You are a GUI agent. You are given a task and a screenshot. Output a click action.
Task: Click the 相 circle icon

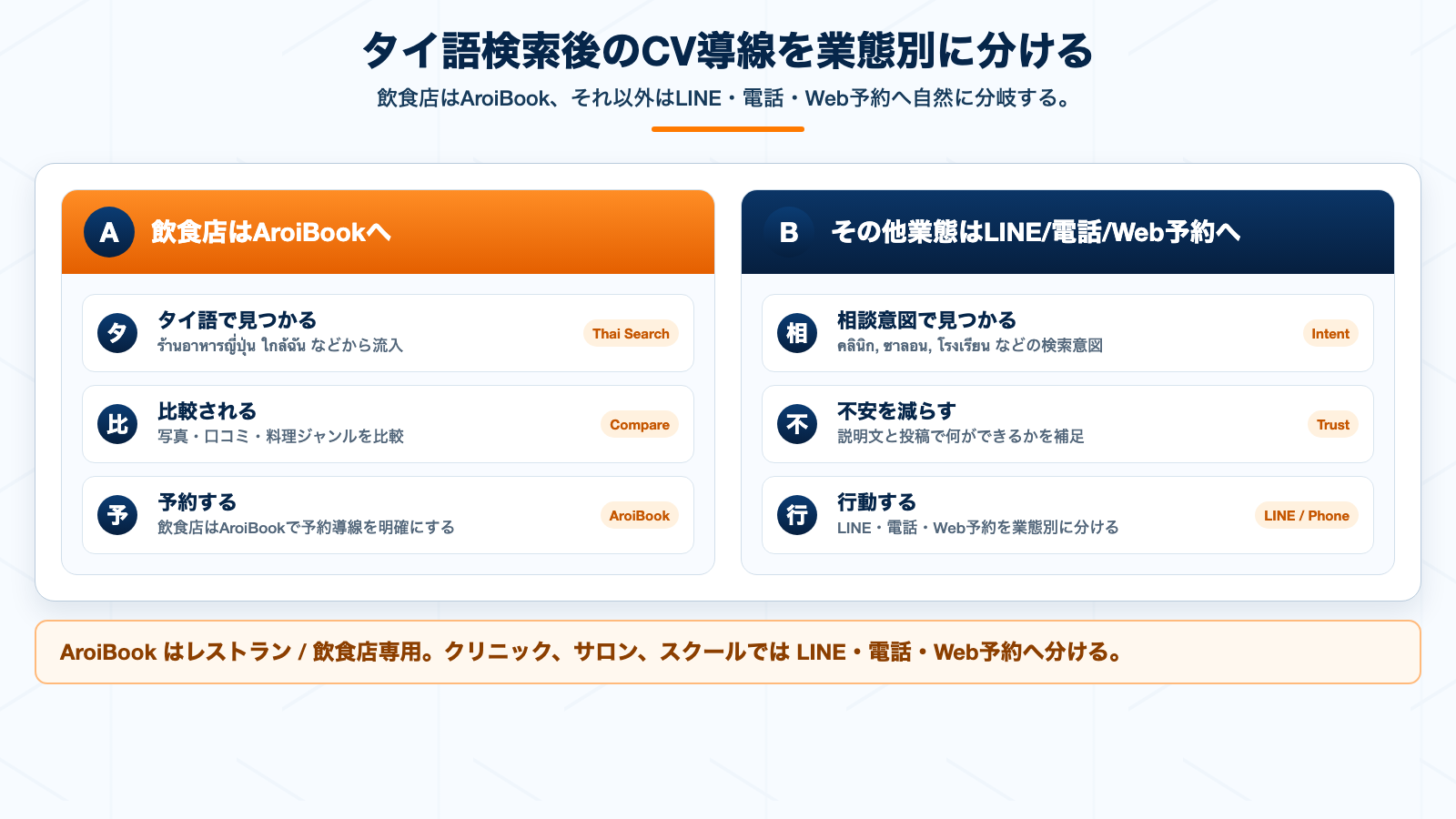coord(797,333)
